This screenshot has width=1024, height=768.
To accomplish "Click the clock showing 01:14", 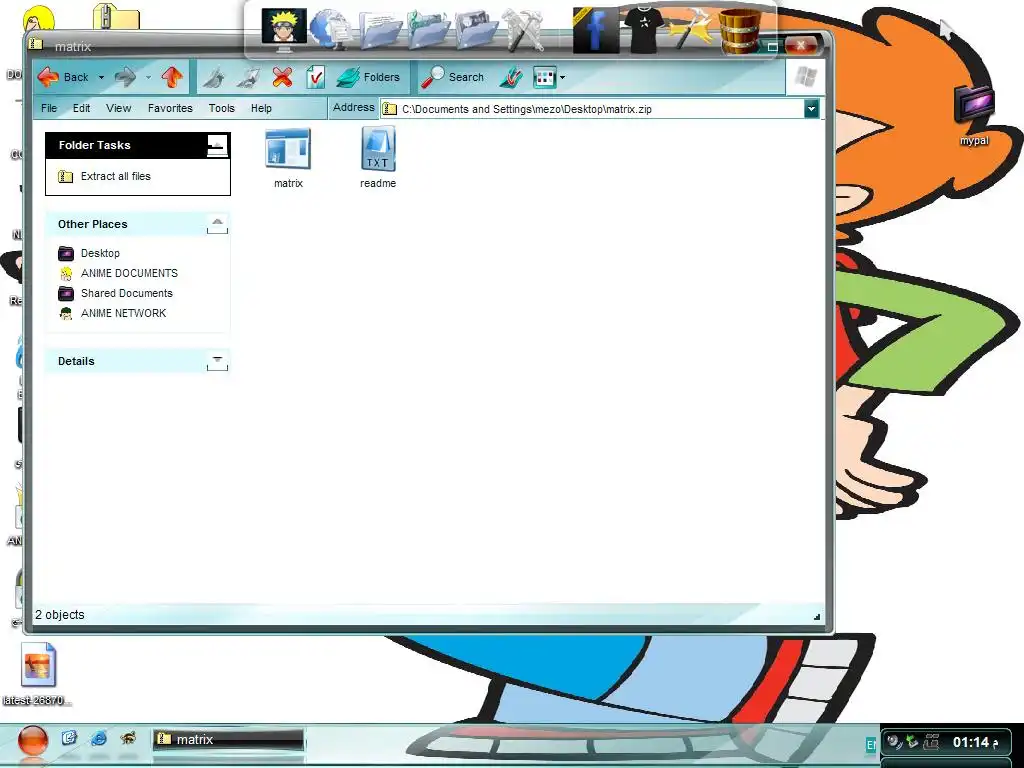I will tap(975, 743).
